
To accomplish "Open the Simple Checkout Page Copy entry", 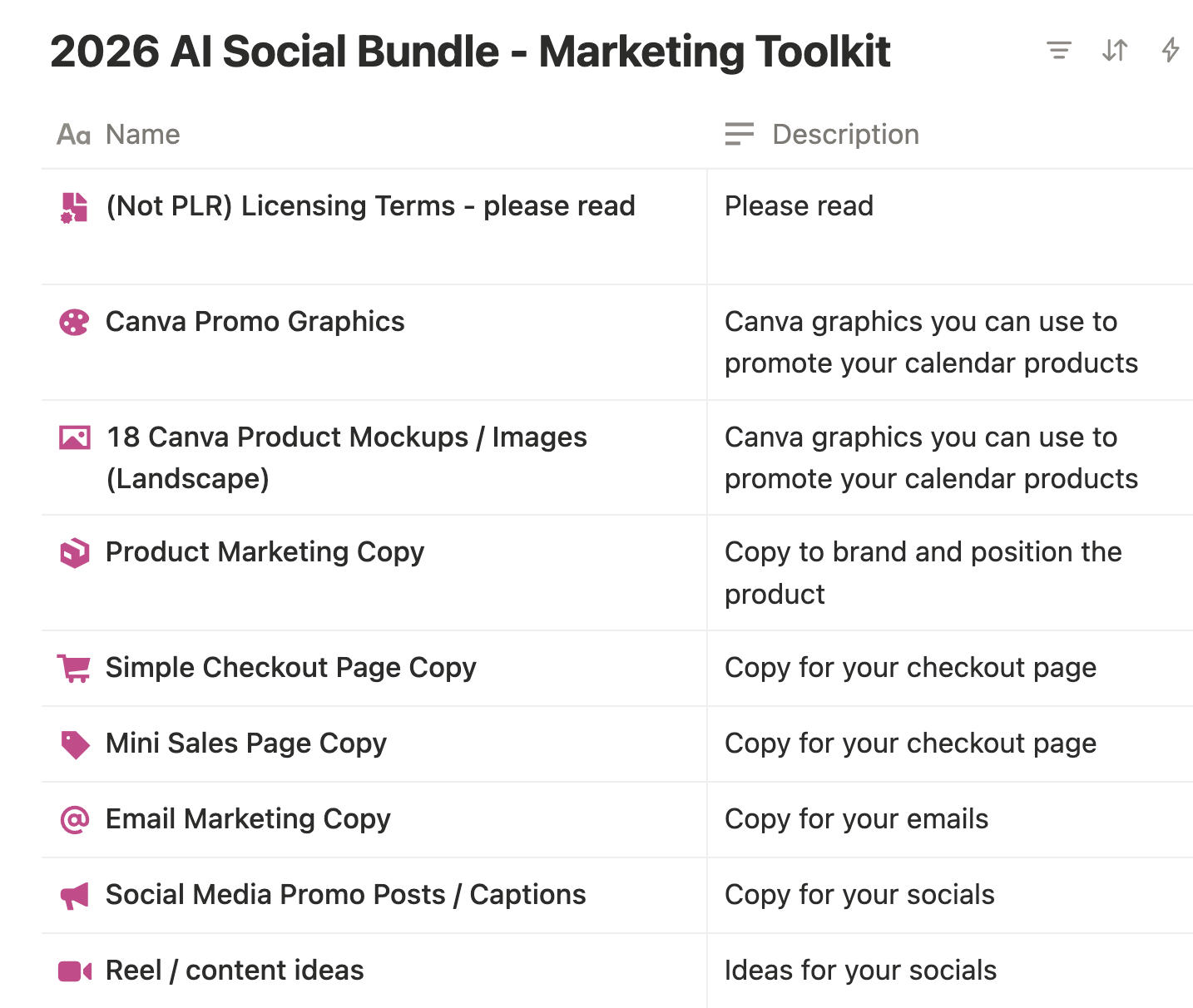I will point(290,668).
